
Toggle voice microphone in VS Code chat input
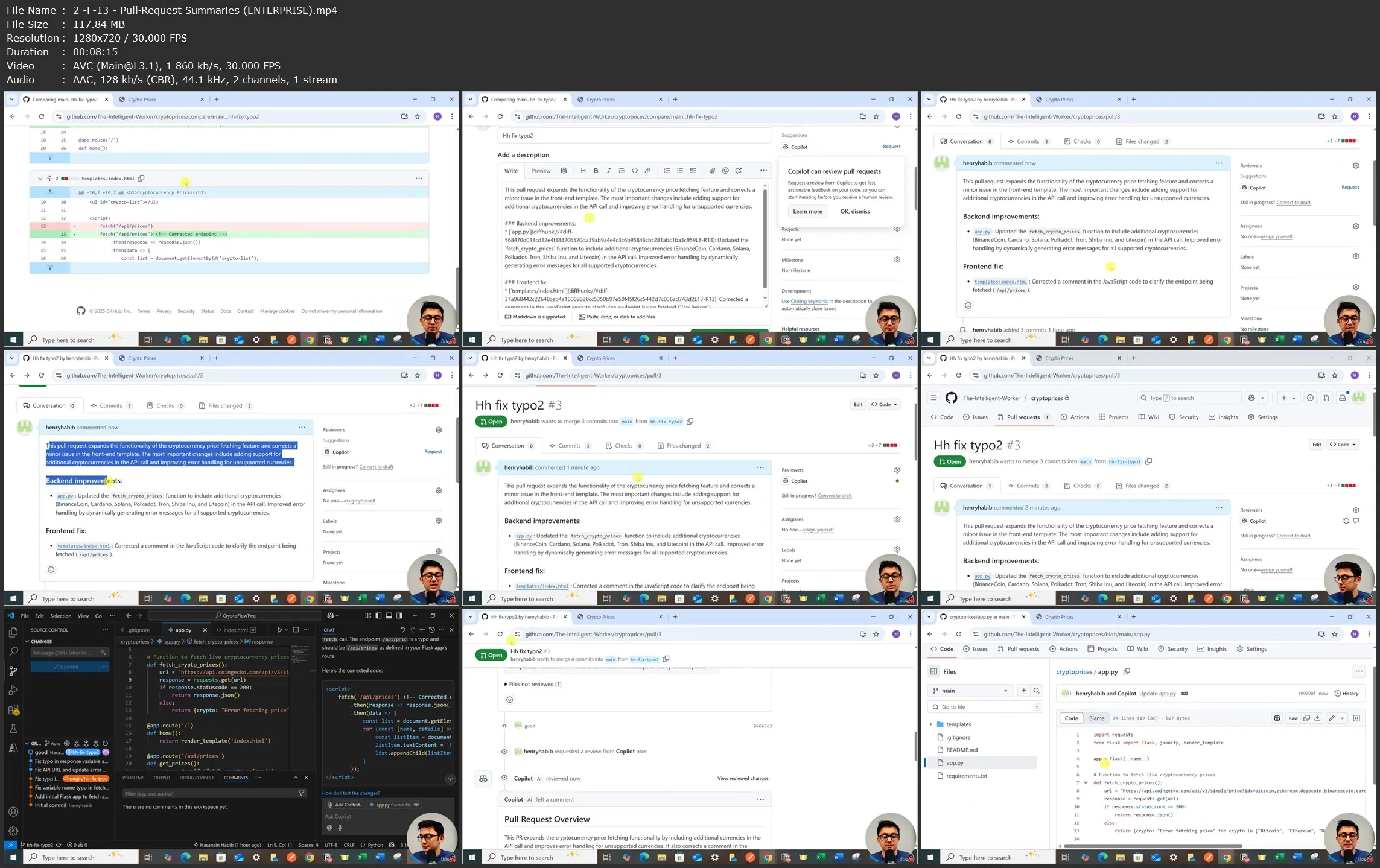340,828
